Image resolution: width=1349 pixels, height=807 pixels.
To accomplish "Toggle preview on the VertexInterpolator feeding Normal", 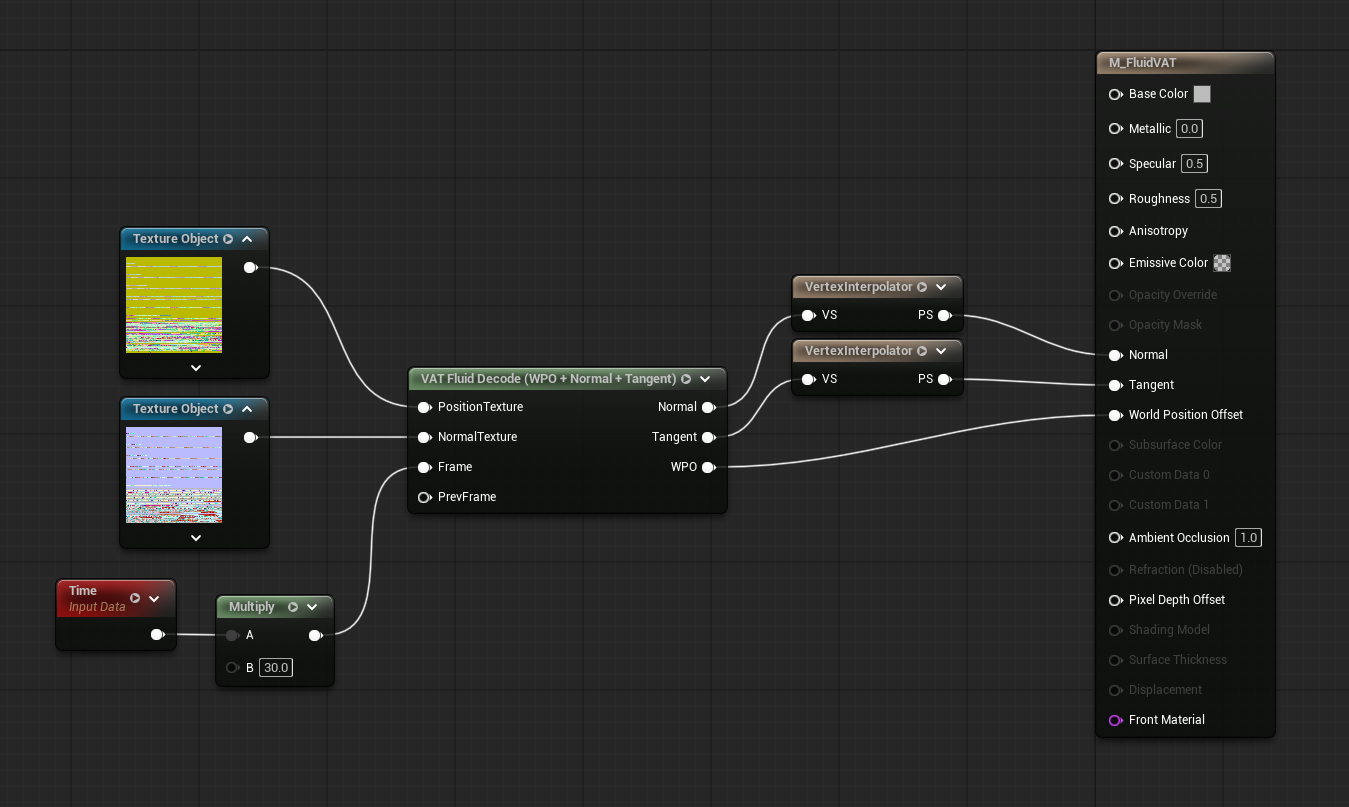I will (922, 287).
